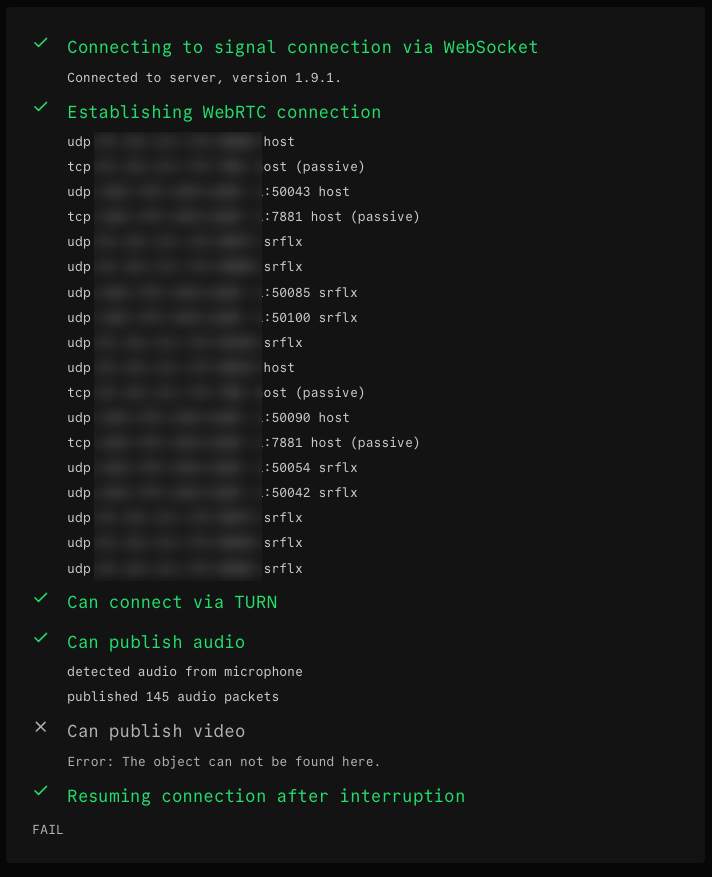This screenshot has width=712, height=877.
Task: Click the detected audio from microphone line
Action: pos(184,672)
